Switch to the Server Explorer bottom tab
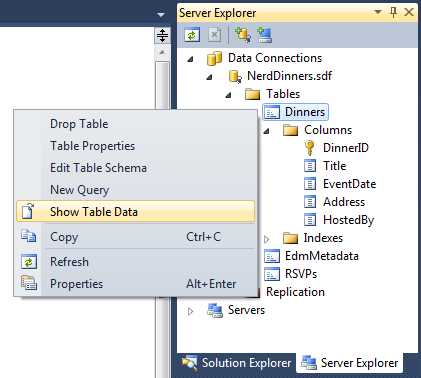This screenshot has width=421, height=378. [349, 363]
